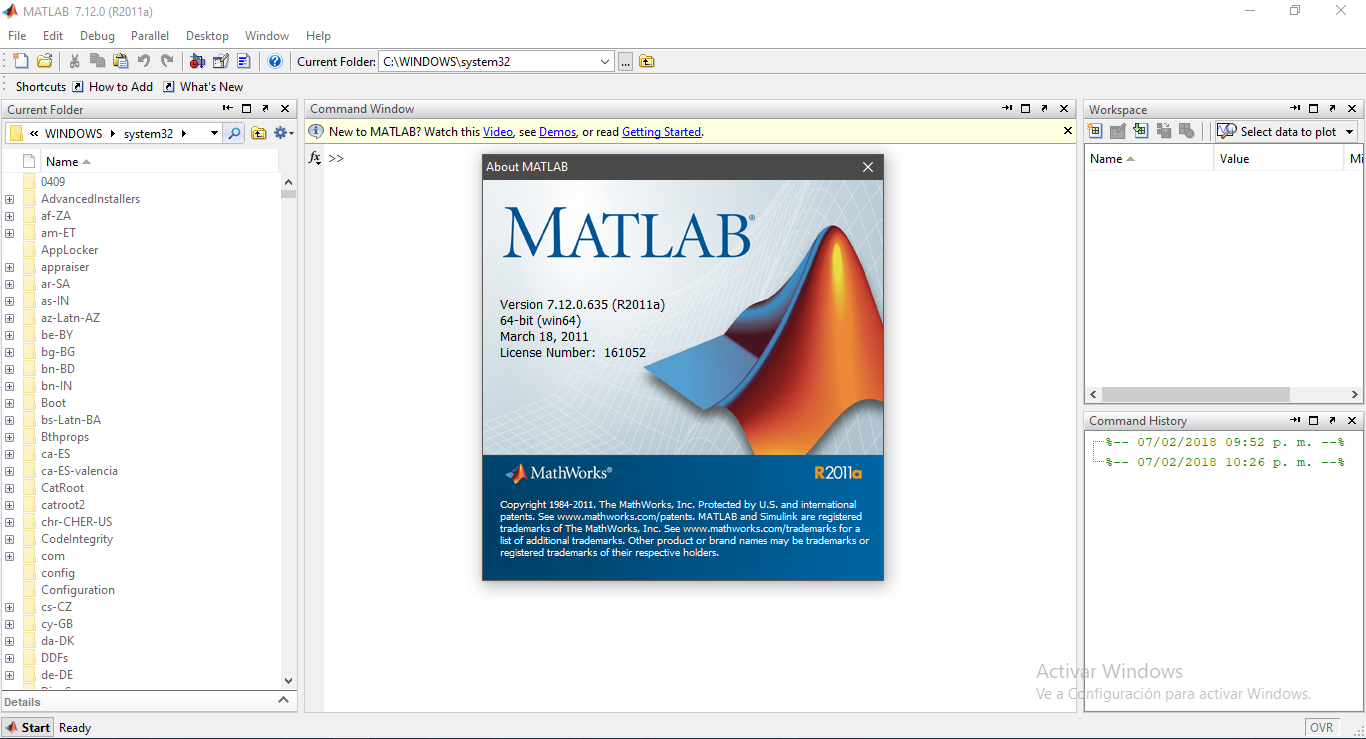
Task: Collapse the Details section at the bottom
Action: point(281,700)
